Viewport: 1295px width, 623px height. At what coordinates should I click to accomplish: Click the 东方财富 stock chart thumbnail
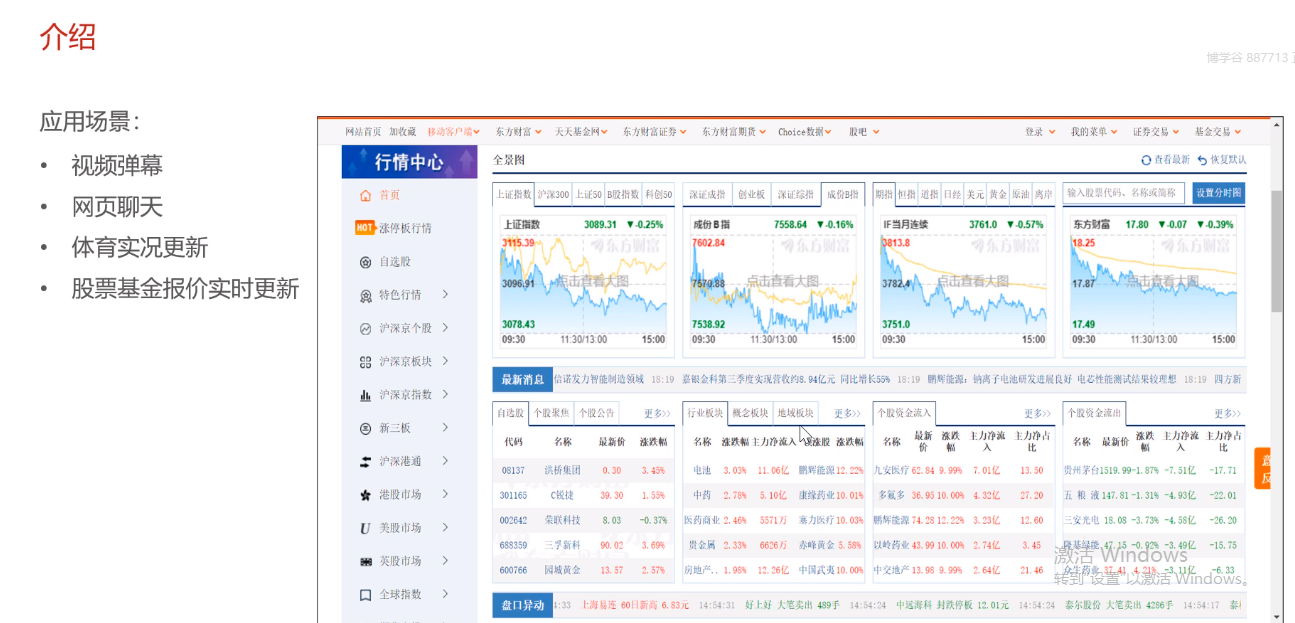tap(1153, 281)
